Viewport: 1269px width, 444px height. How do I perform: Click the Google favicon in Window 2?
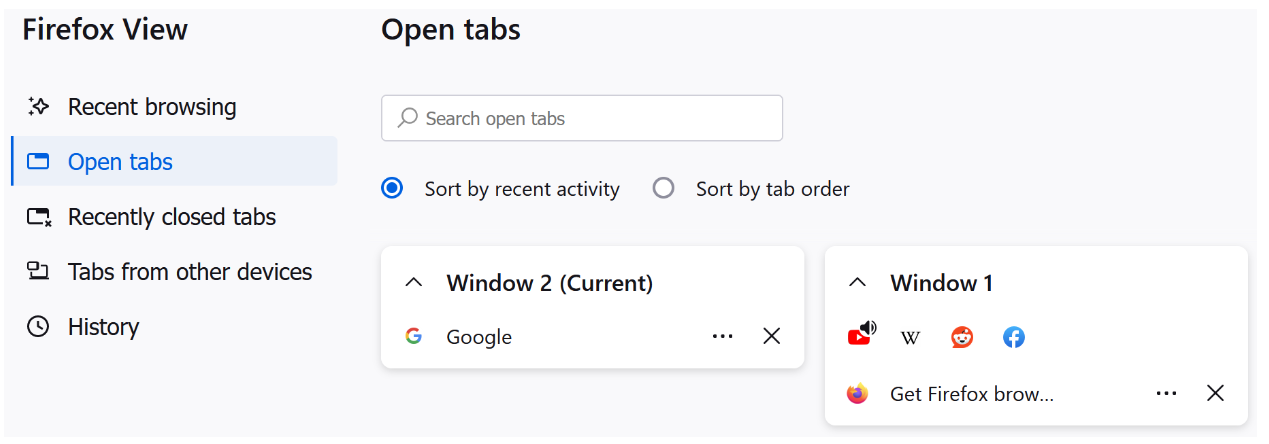[x=413, y=336]
